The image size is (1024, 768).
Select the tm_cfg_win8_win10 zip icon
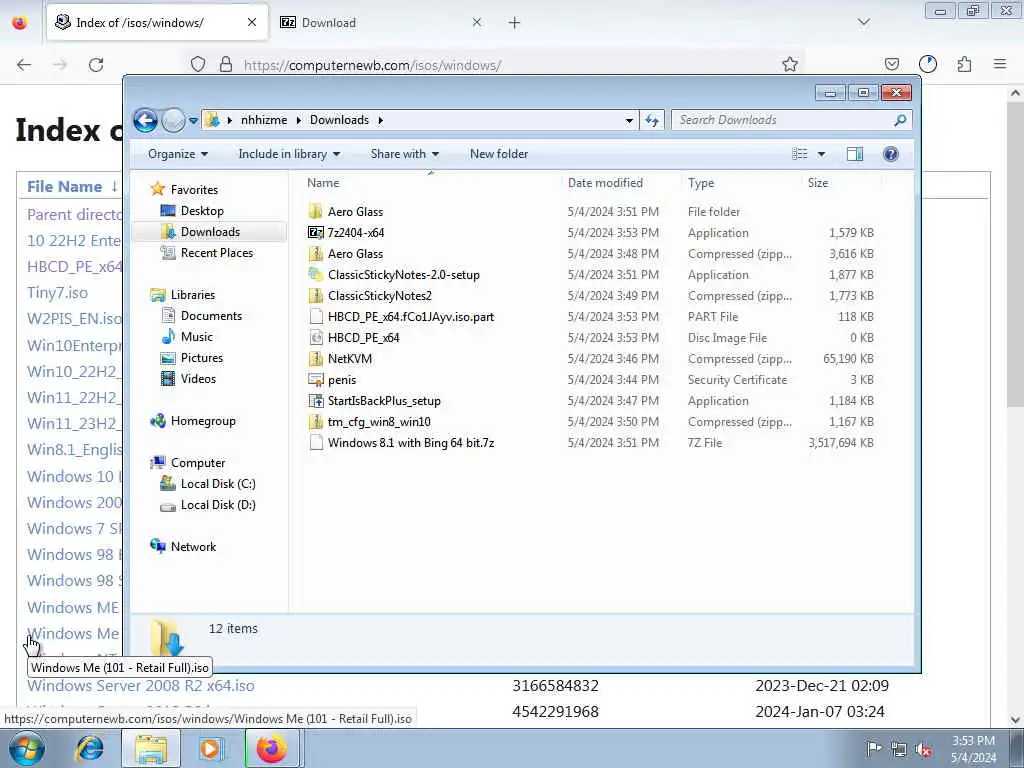(315, 422)
